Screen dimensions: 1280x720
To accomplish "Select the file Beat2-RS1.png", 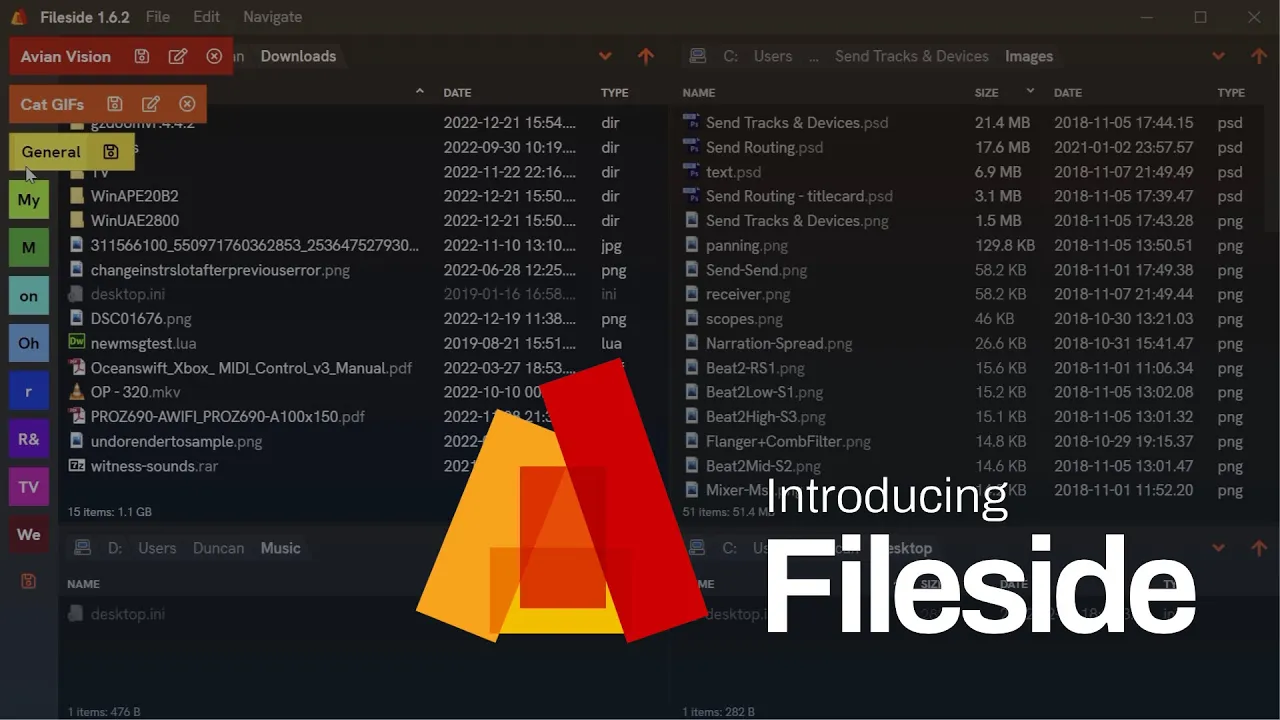I will pyautogui.click(x=755, y=368).
